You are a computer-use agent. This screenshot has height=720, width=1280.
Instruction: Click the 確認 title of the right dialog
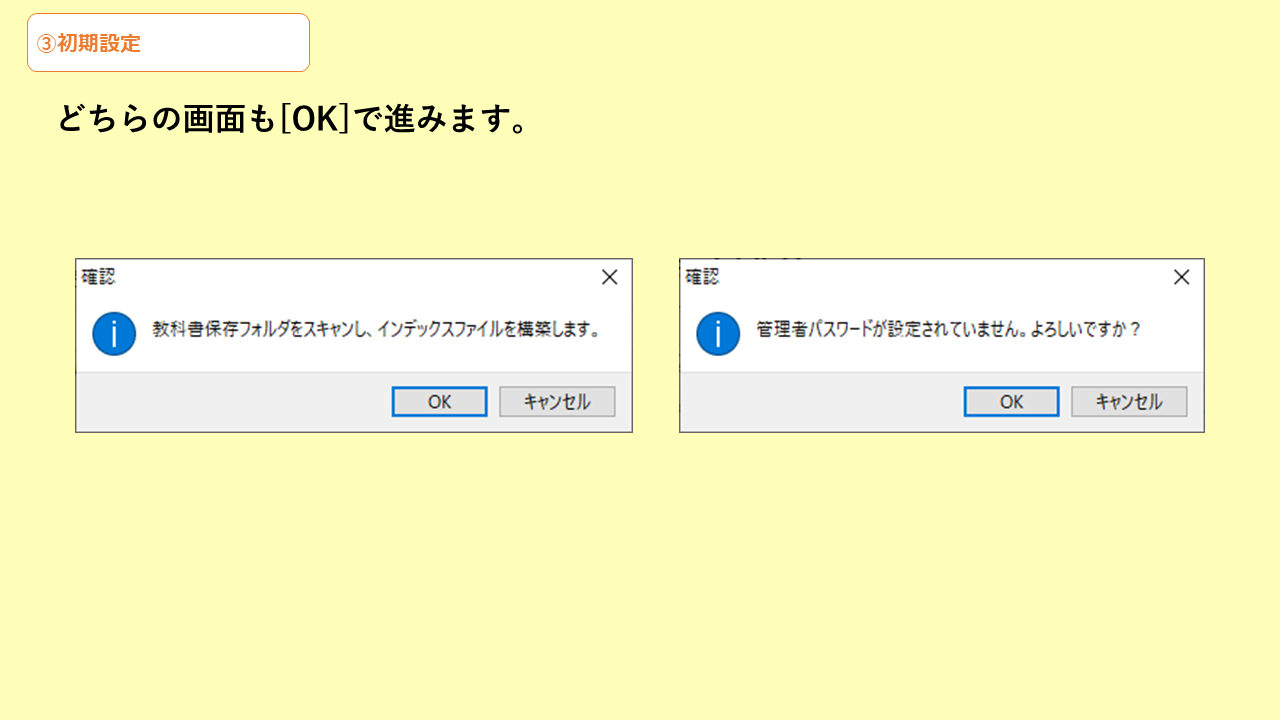pos(702,278)
